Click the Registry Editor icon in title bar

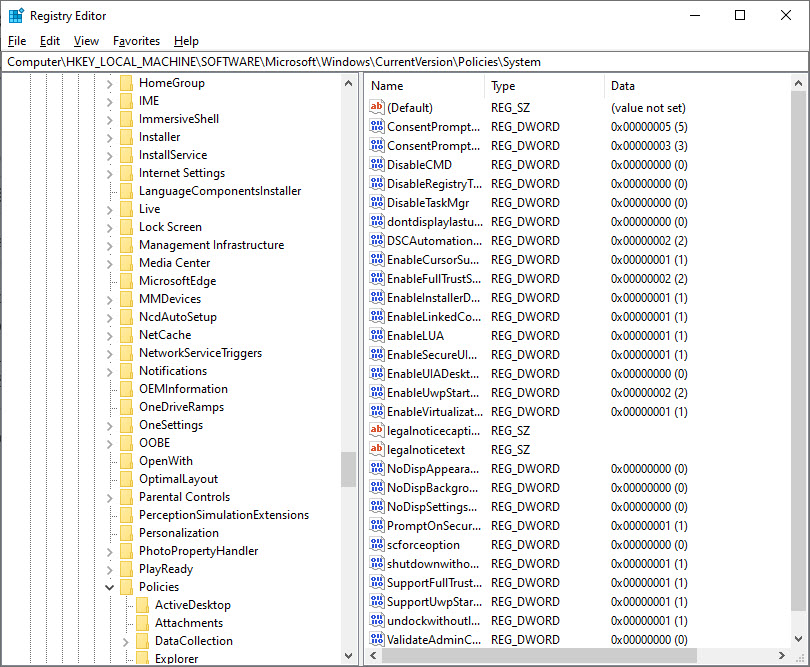point(16,16)
